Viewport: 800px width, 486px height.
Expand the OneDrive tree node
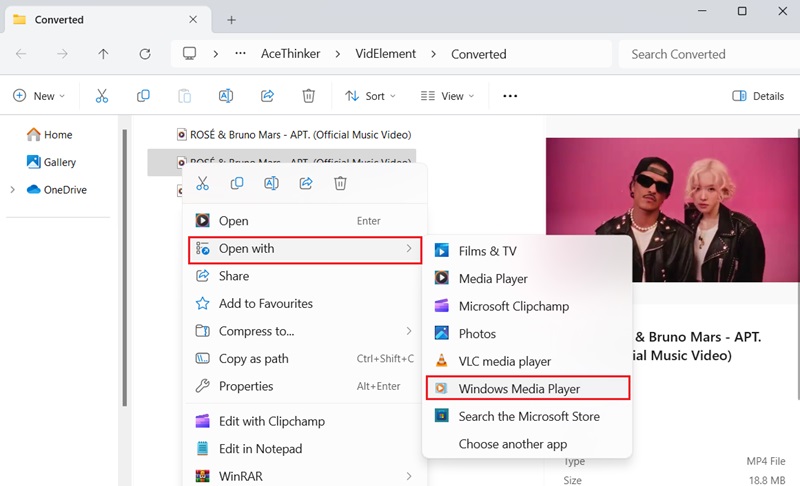click(x=13, y=190)
